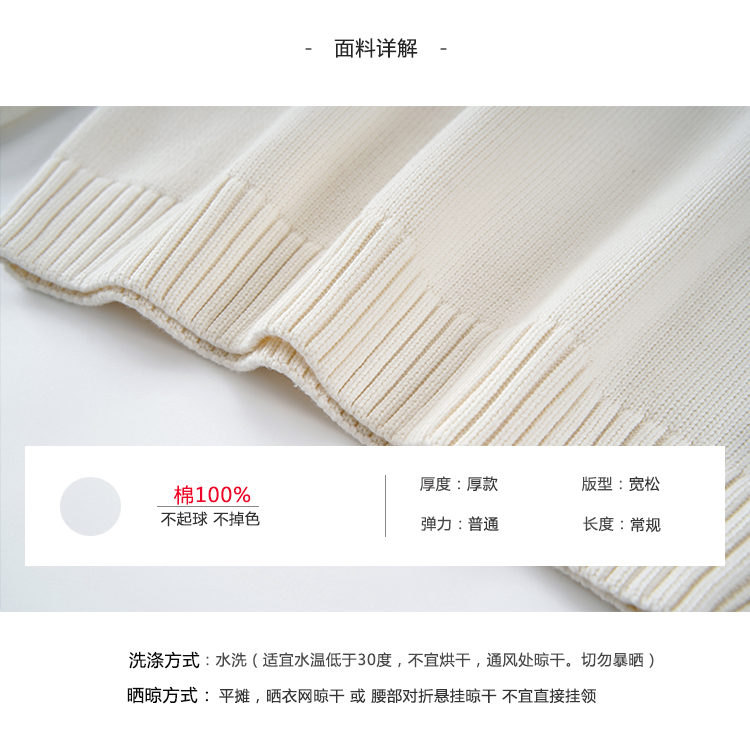
Task: Click the 不宜直接挂领 warning text
Action: point(549,696)
